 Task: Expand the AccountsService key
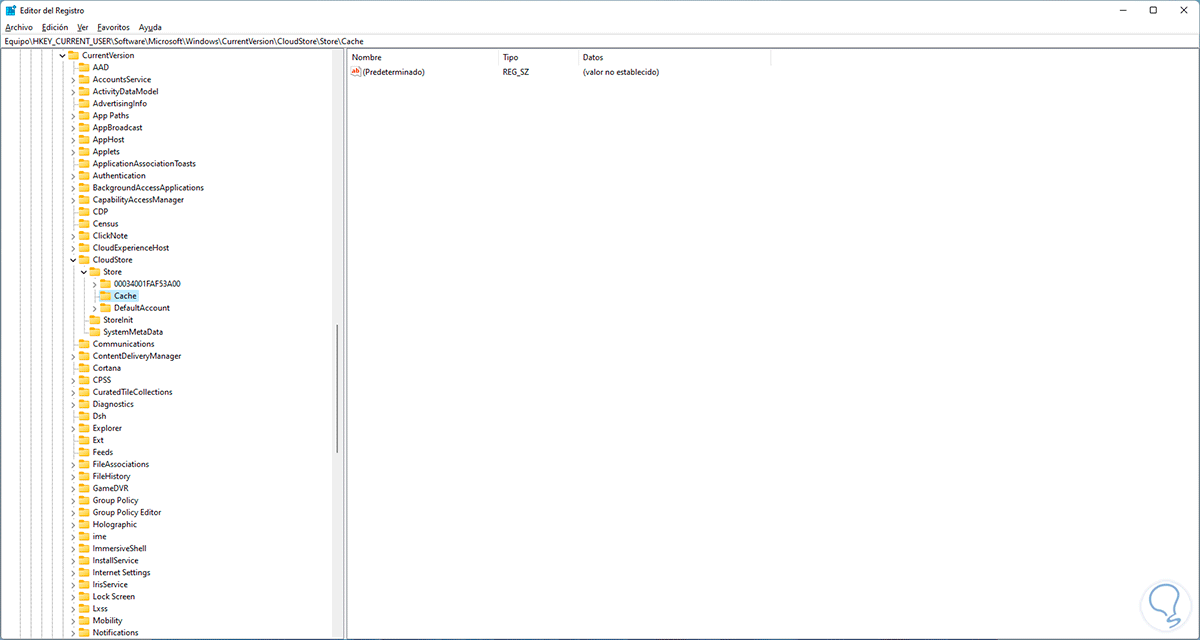coord(73,80)
